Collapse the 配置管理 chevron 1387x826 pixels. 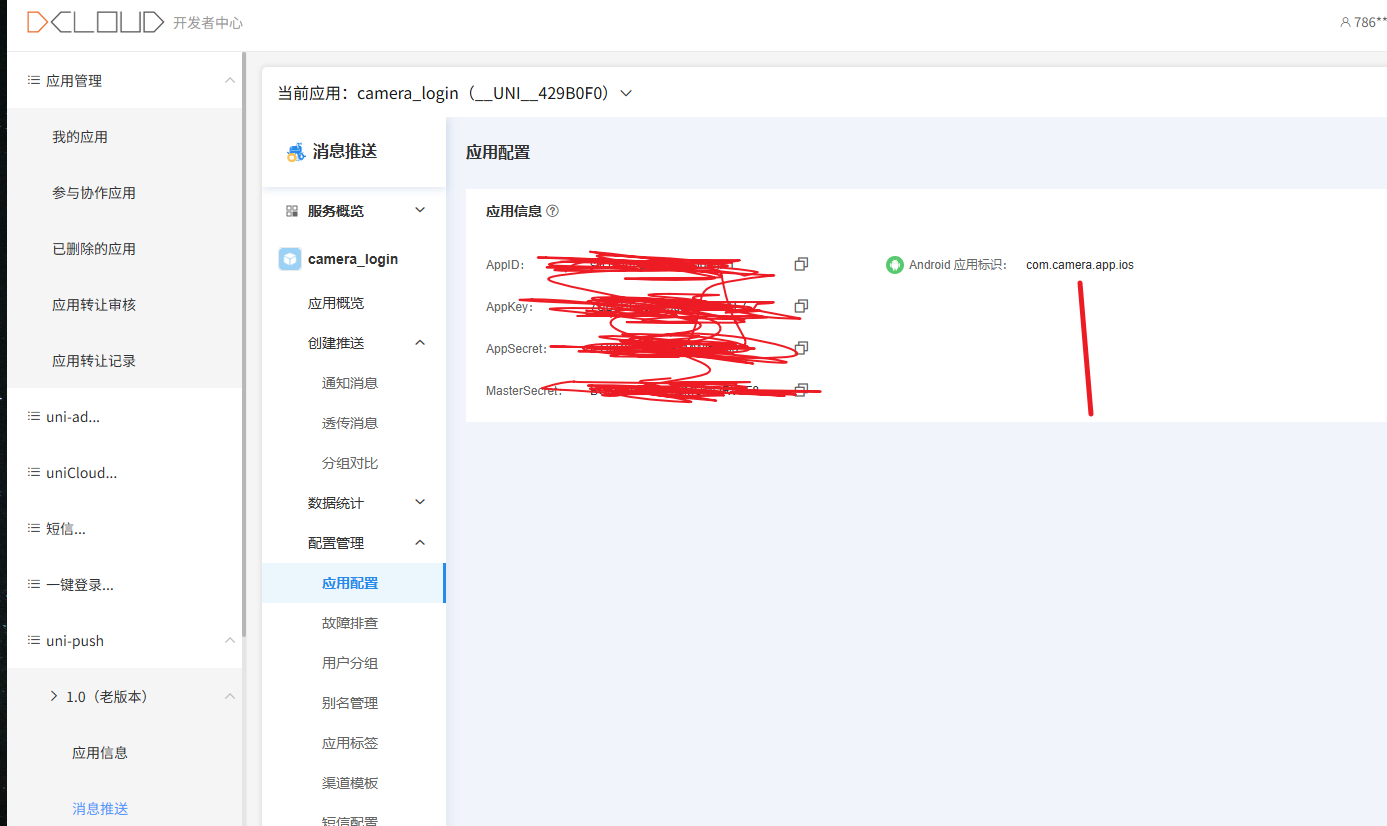click(x=420, y=542)
